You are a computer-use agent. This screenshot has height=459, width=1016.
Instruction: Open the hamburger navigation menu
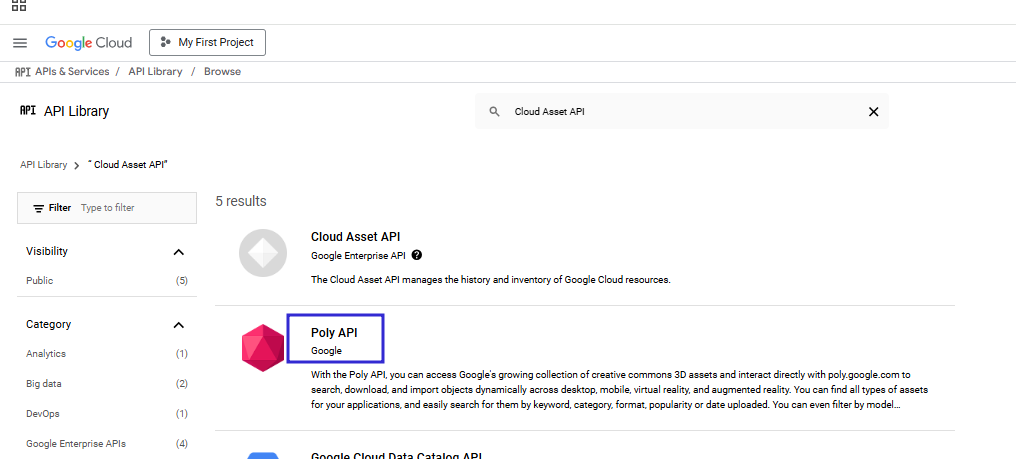pyautogui.click(x=20, y=43)
